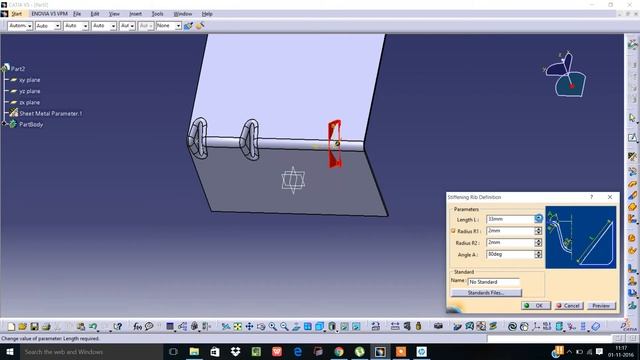Open the Tools menu
The height and width of the screenshot is (360, 640).
coord(157,14)
